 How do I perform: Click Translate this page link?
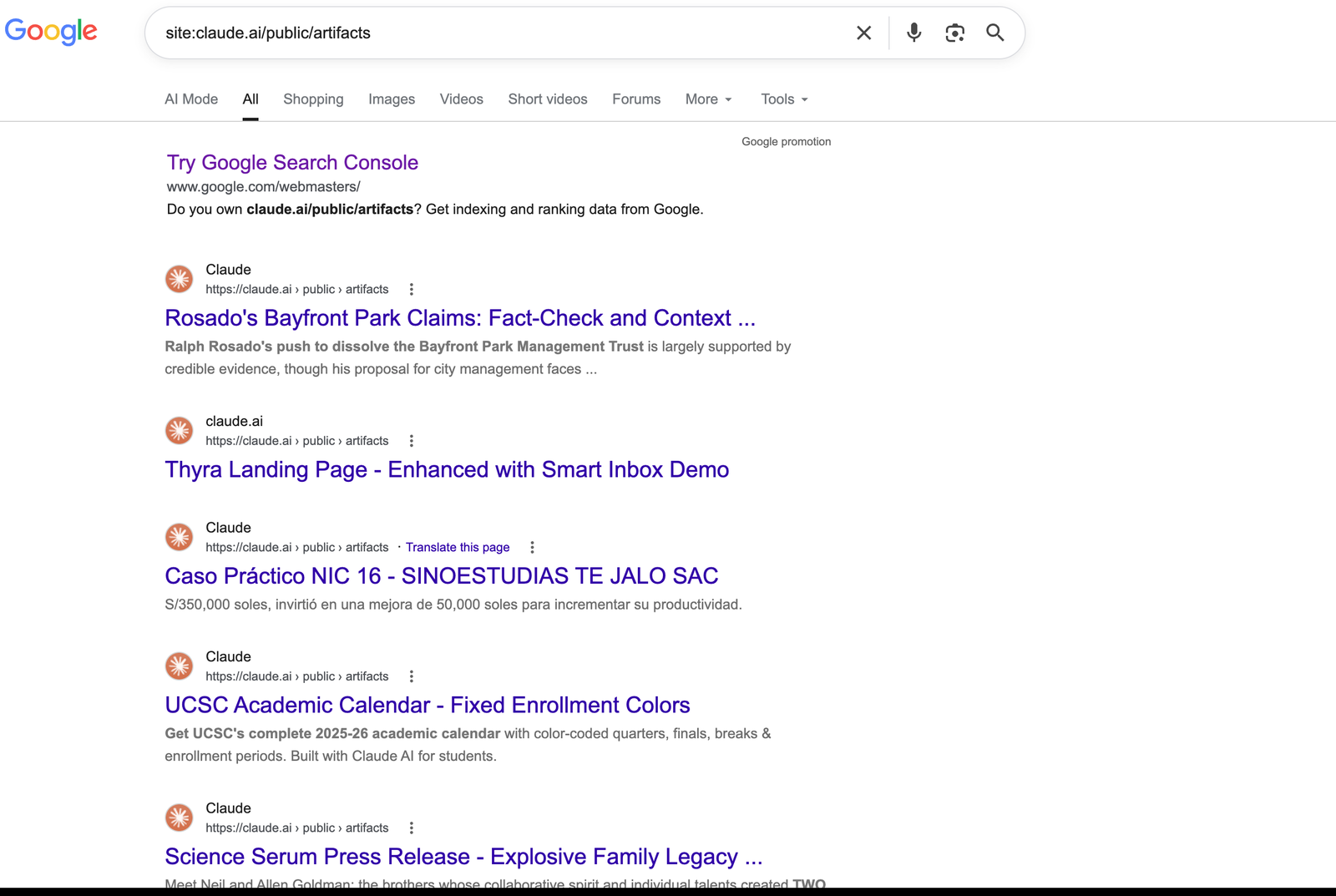coord(458,548)
